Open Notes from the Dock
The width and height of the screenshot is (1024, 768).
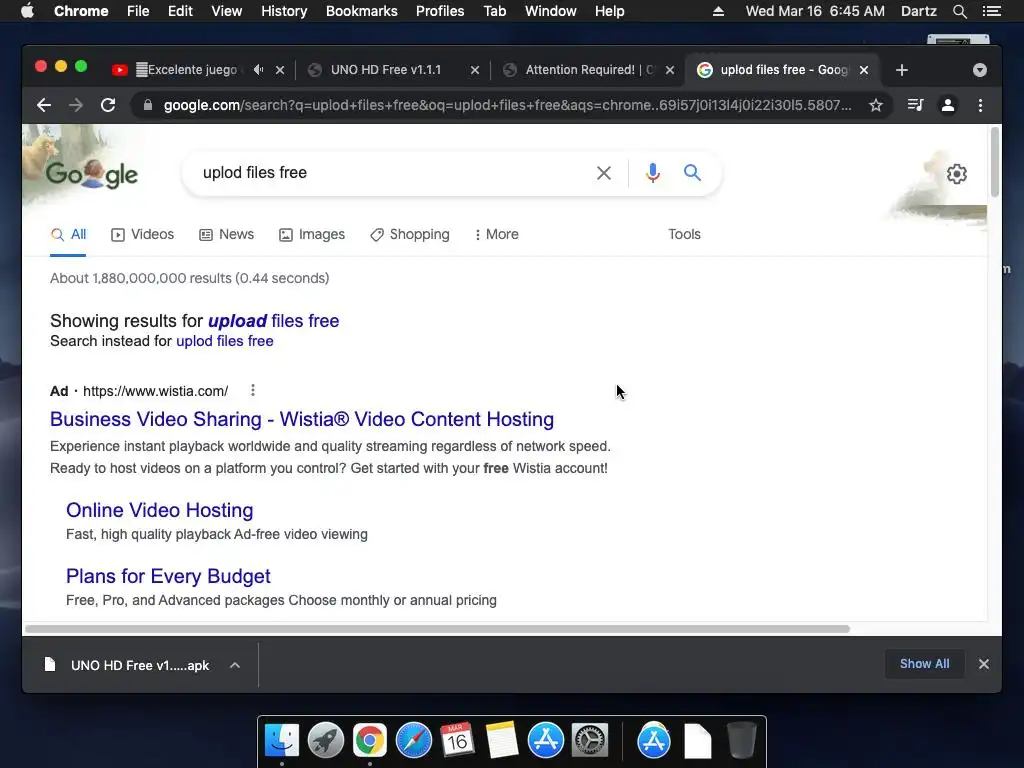501,740
